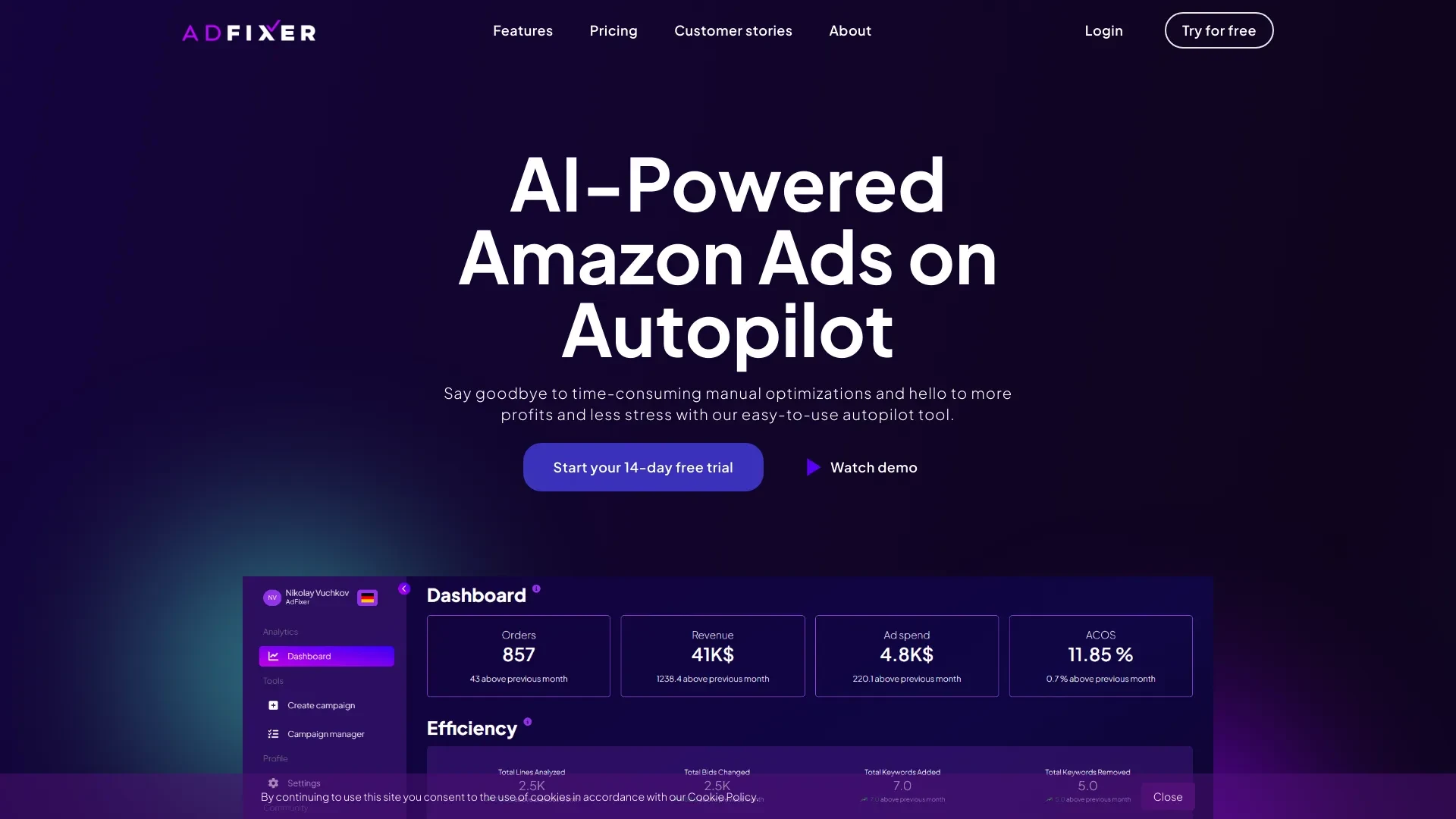The height and width of the screenshot is (819, 1456).
Task: Expand the About navigation dropdown
Action: click(x=850, y=30)
